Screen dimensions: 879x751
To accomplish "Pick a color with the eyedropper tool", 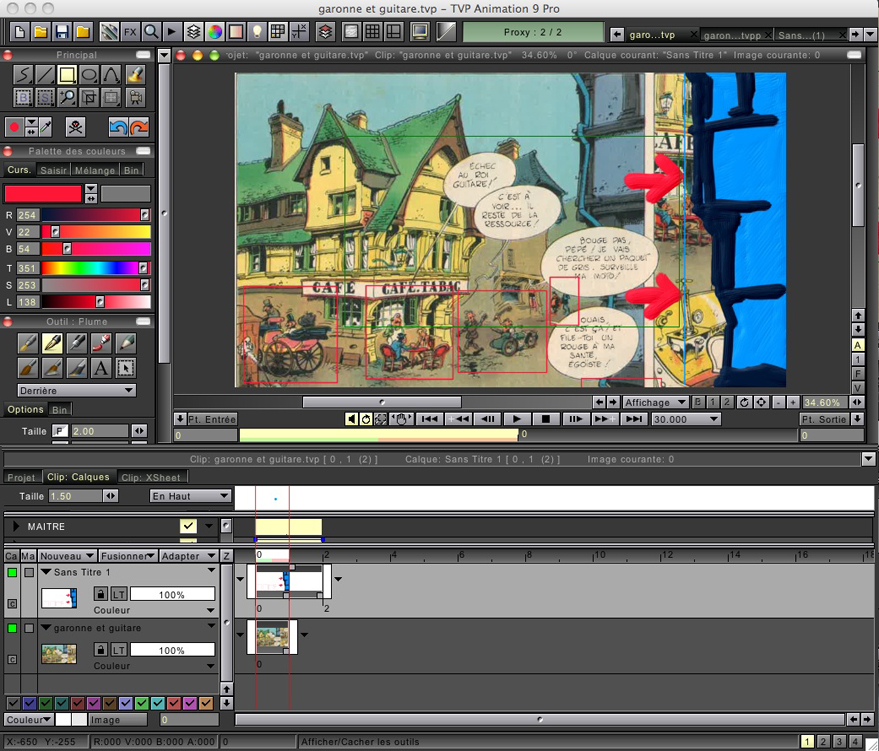I will click(x=46, y=127).
